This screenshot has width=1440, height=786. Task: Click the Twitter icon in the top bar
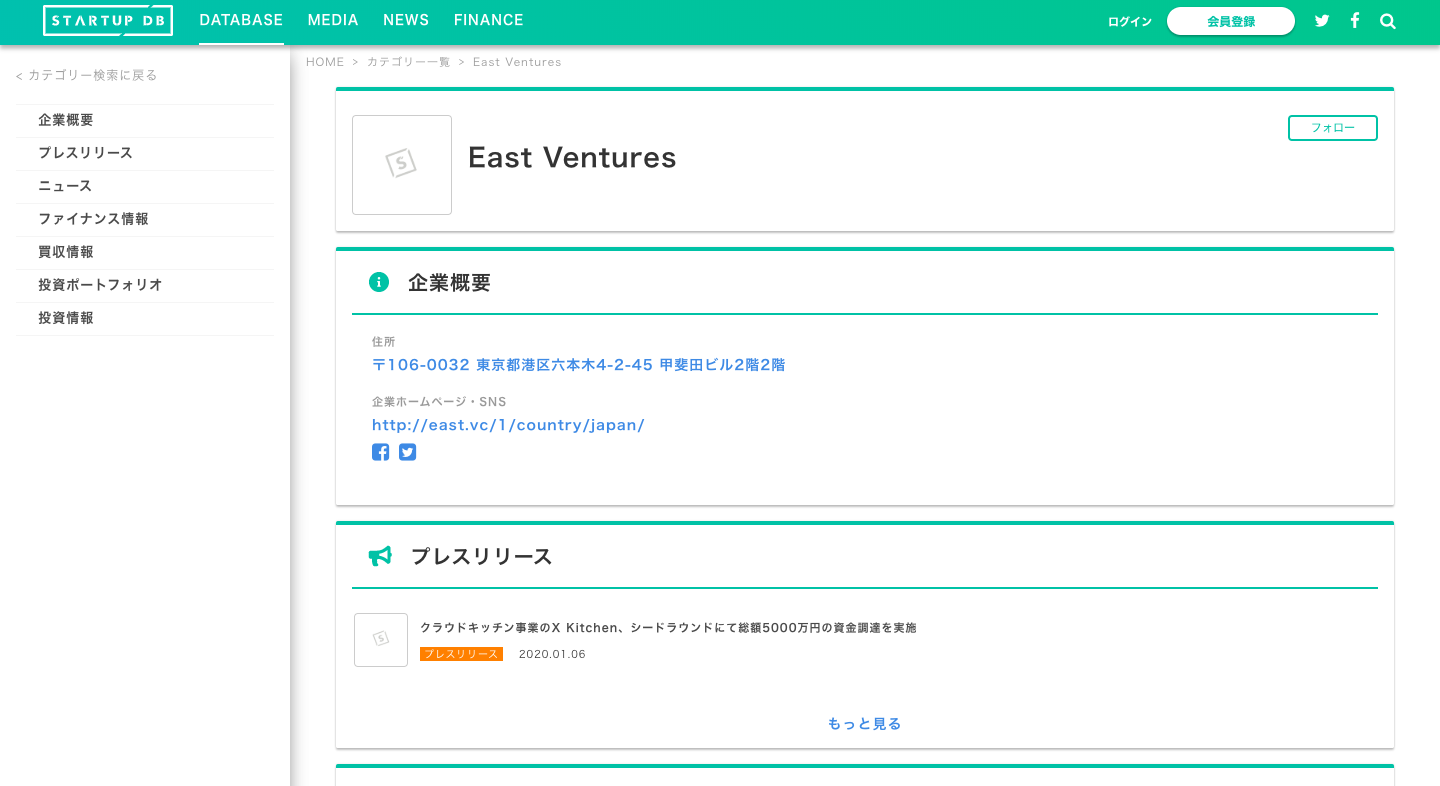click(x=1322, y=20)
